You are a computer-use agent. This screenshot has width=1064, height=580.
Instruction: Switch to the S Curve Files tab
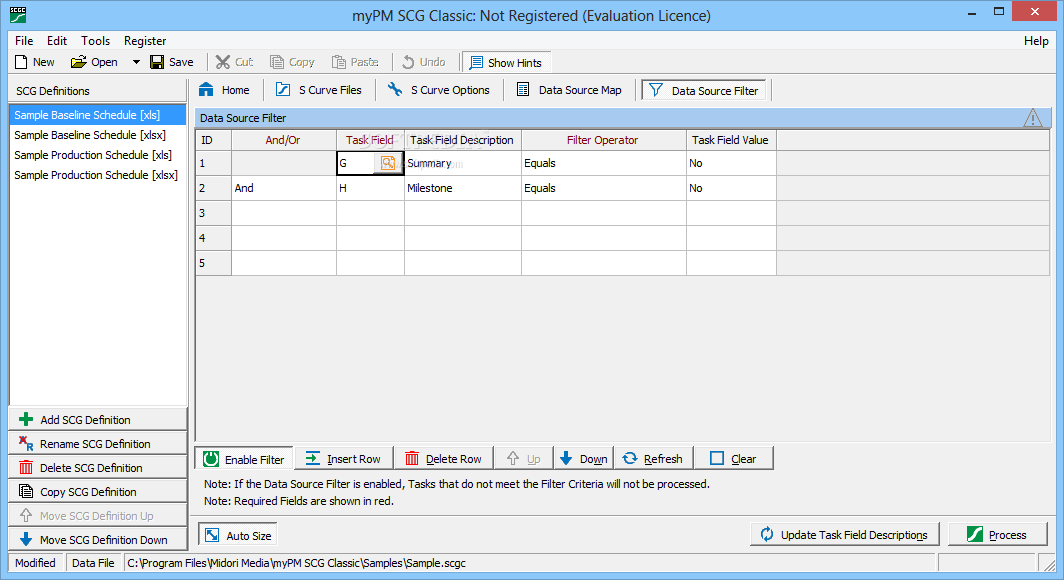319,90
